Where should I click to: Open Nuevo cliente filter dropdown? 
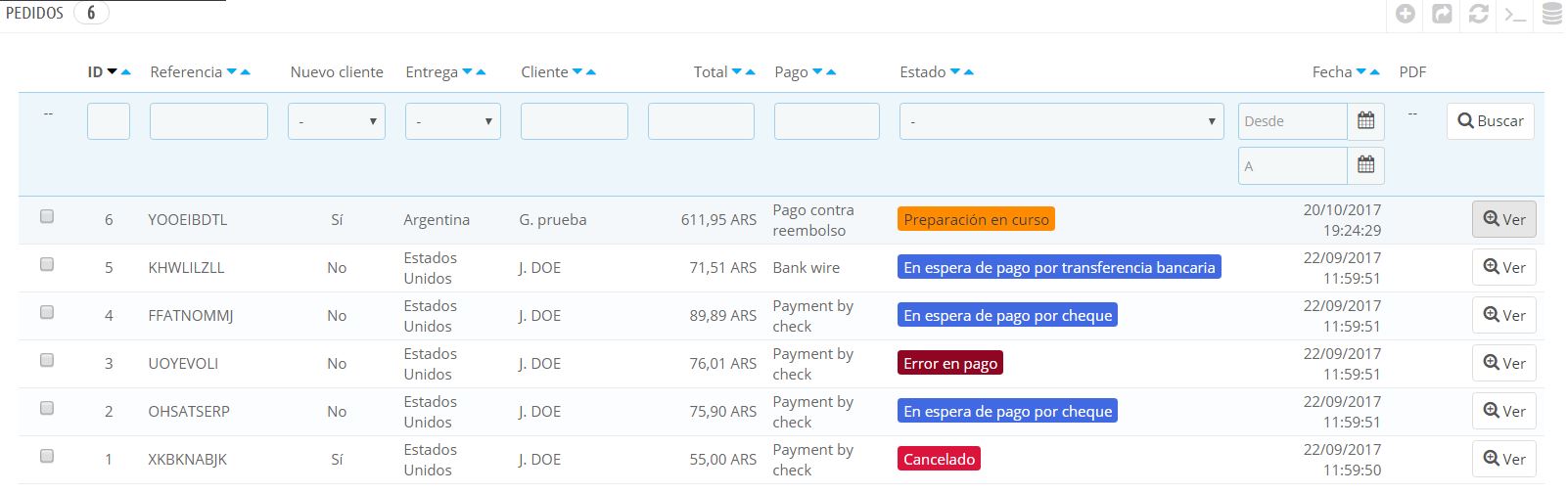(337, 121)
